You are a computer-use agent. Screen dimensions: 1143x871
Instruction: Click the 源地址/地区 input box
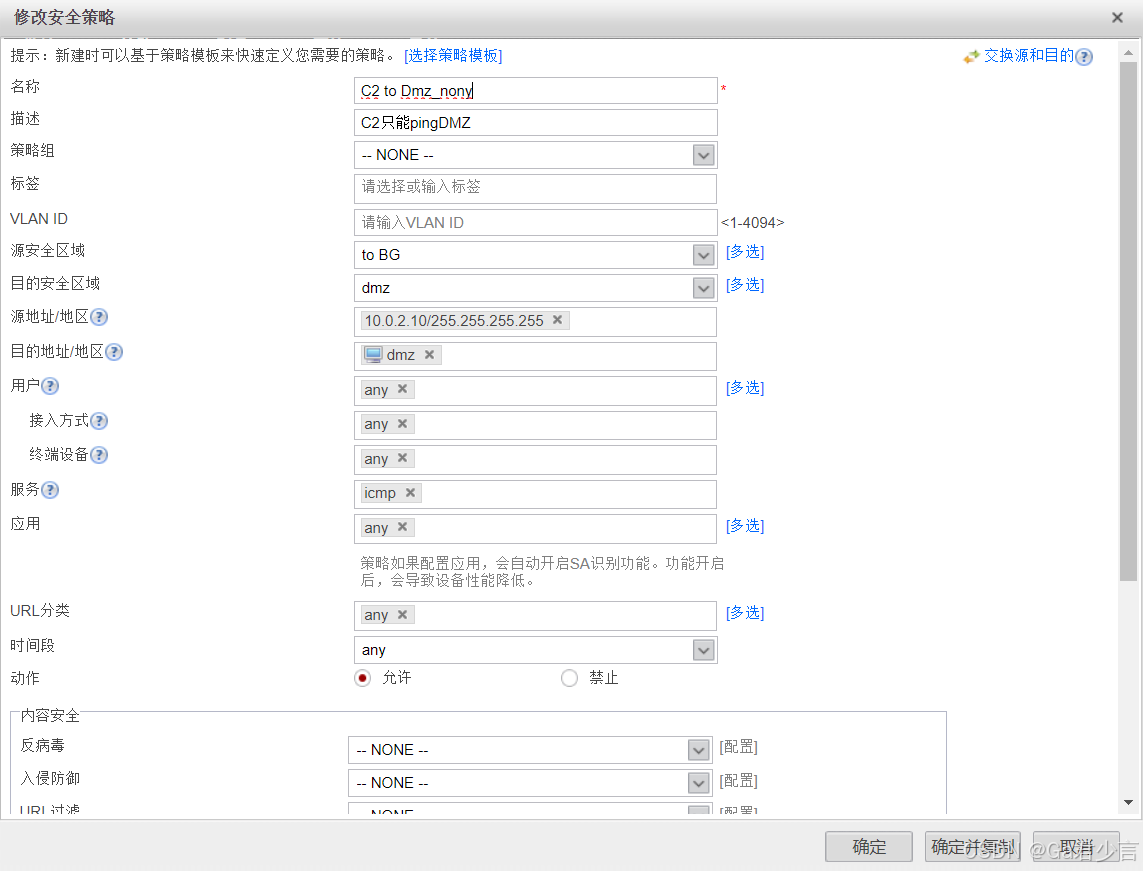[535, 322]
